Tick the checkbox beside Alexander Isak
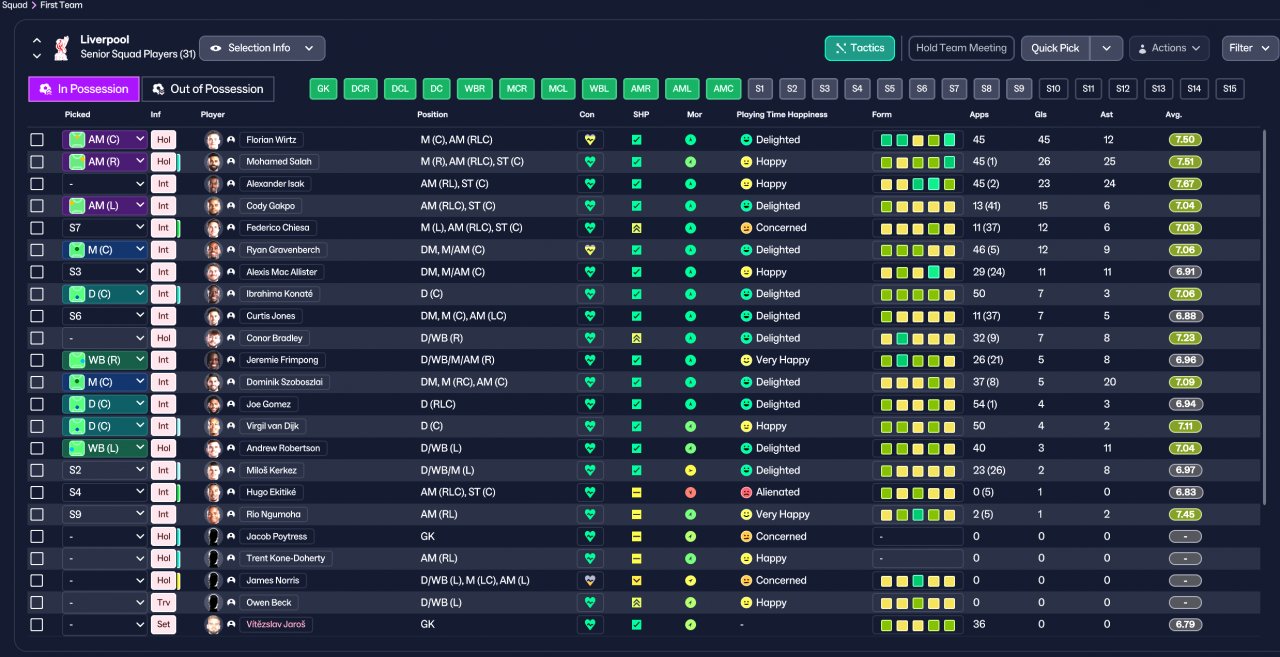The image size is (1280, 657). pos(37,184)
